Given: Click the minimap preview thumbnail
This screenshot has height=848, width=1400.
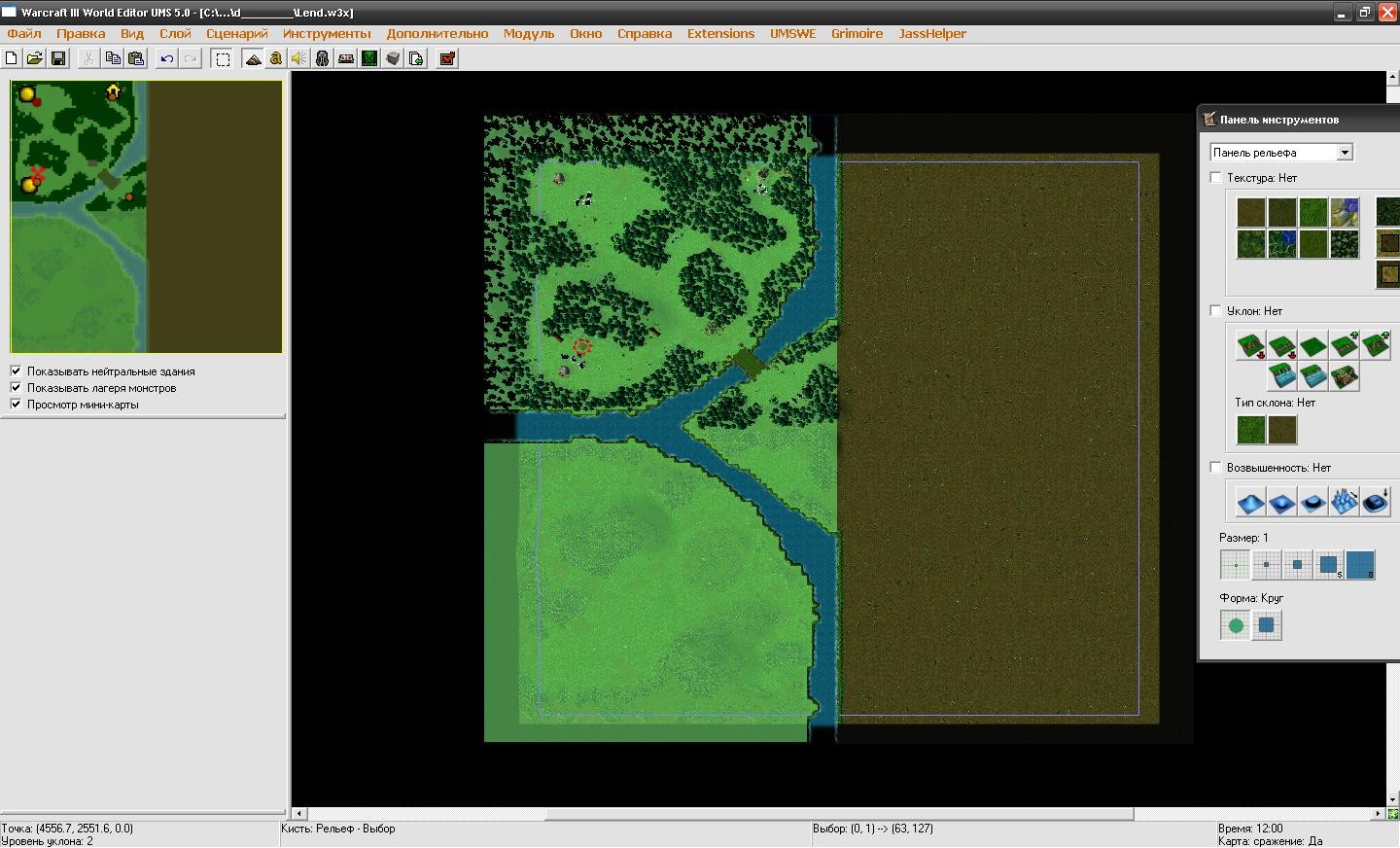Looking at the screenshot, I should pyautogui.click(x=147, y=216).
